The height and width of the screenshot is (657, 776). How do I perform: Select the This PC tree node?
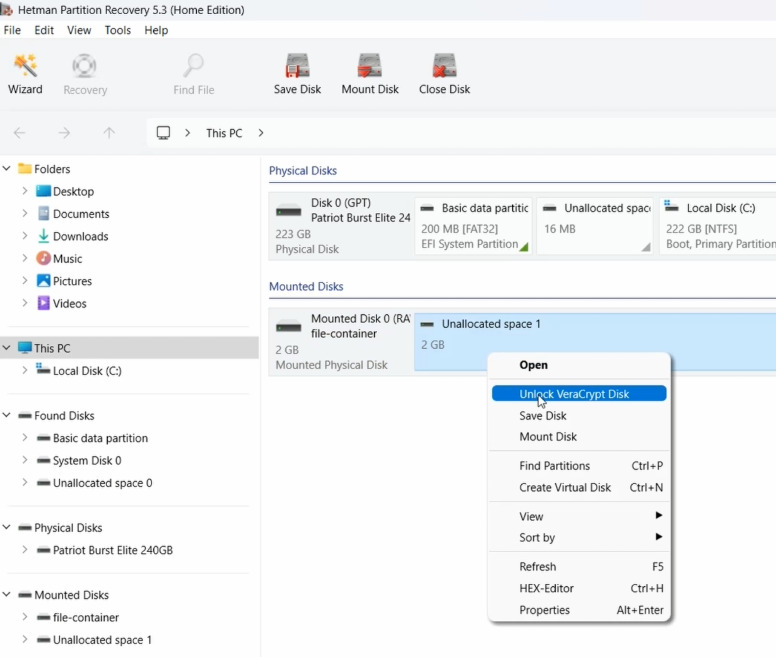(129, 348)
